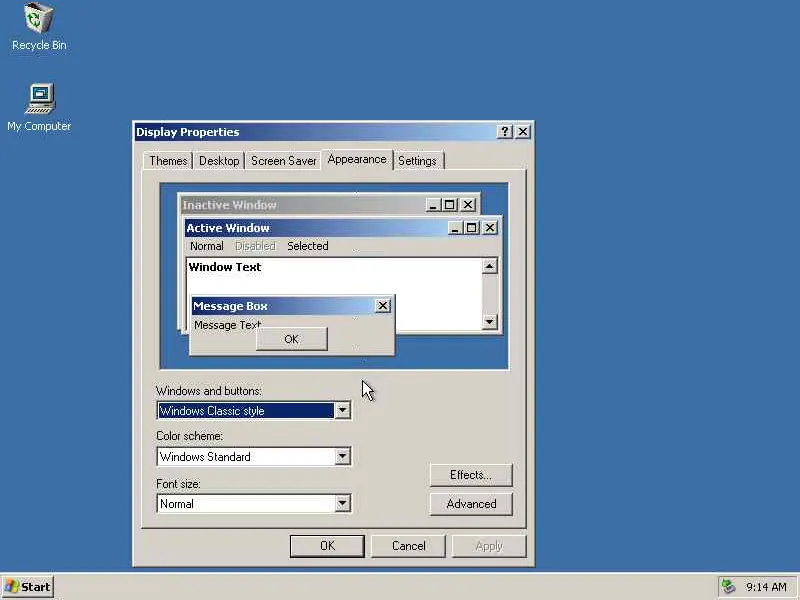Viewport: 800px width, 600px height.
Task: Click the Windows Classic style combo box
Action: 254,410
